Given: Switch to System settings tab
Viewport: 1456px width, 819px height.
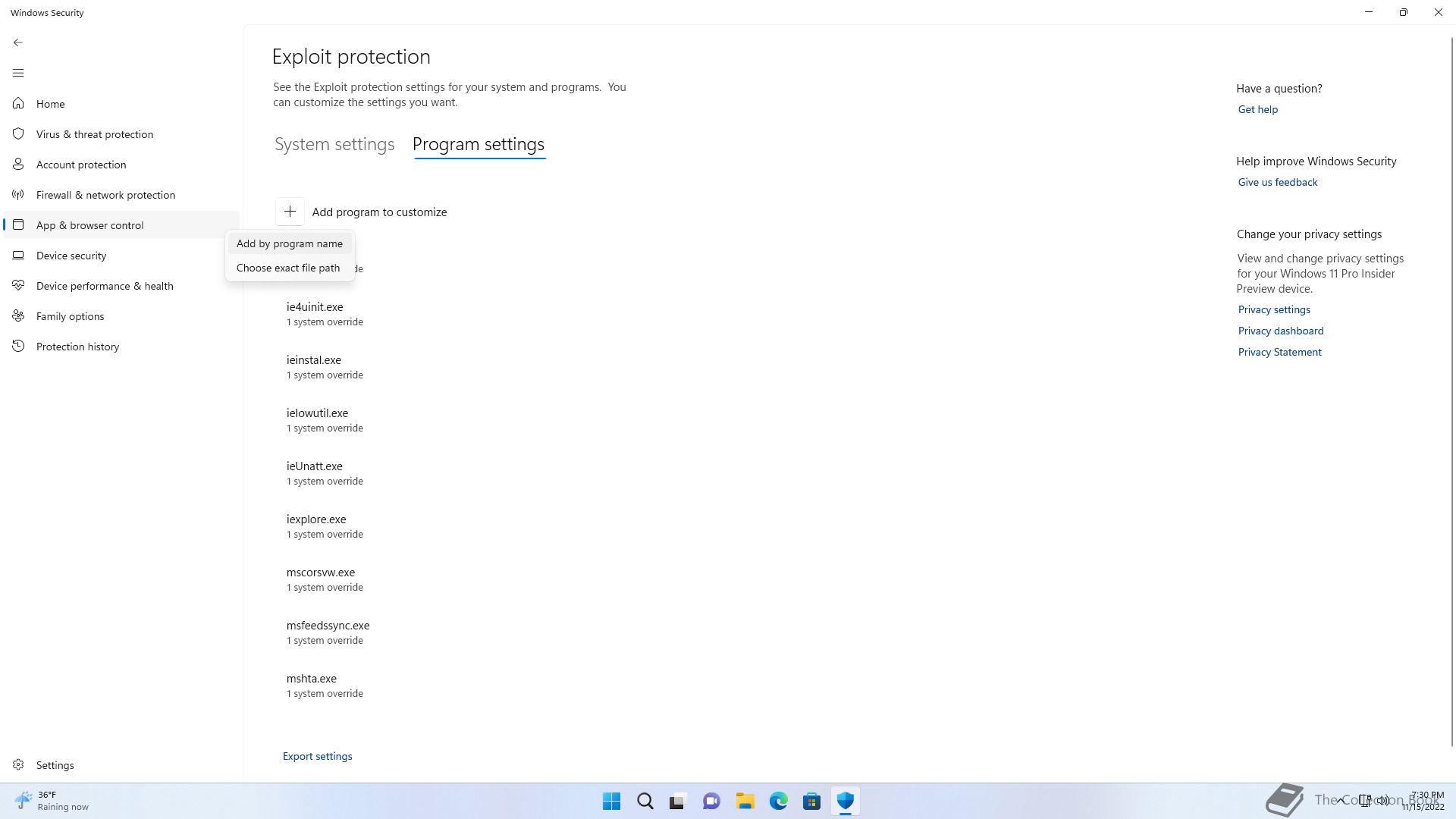Looking at the screenshot, I should pos(334,144).
